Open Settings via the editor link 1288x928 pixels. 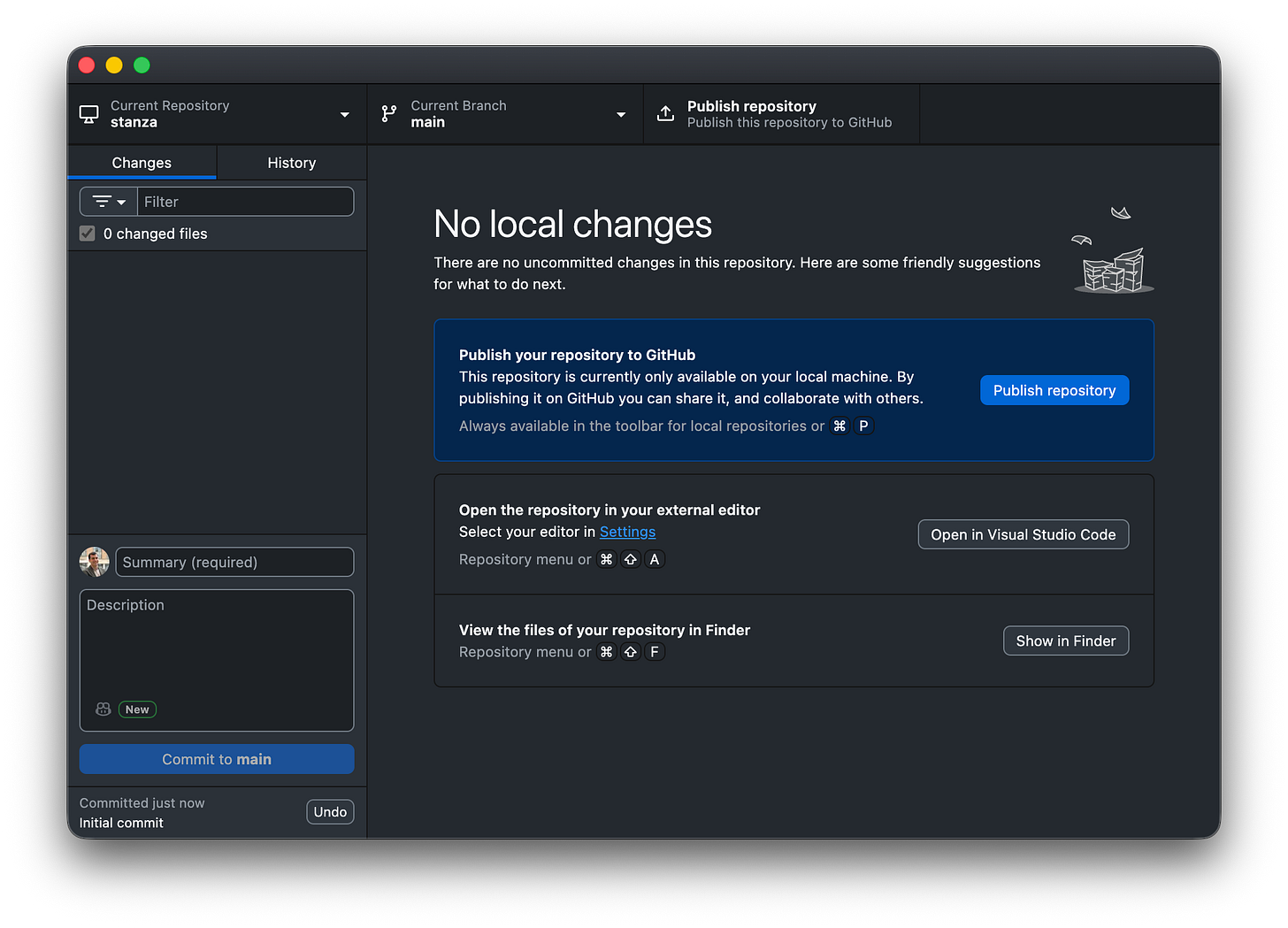click(627, 532)
